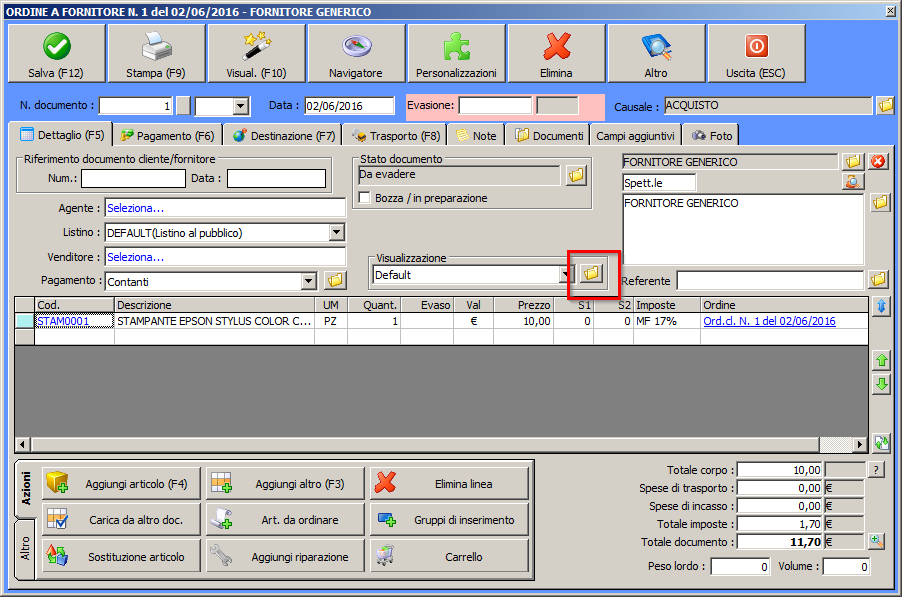
Task: Click Sostituzione articolo button
Action: coord(121,556)
